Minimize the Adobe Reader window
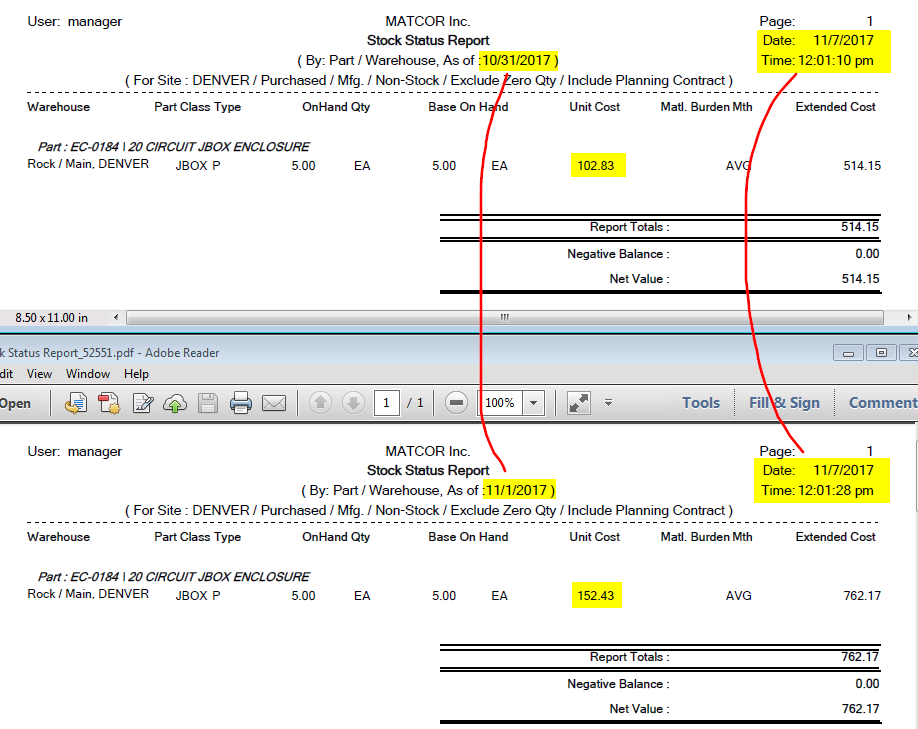Image resolution: width=918 pixels, height=729 pixels. click(848, 352)
